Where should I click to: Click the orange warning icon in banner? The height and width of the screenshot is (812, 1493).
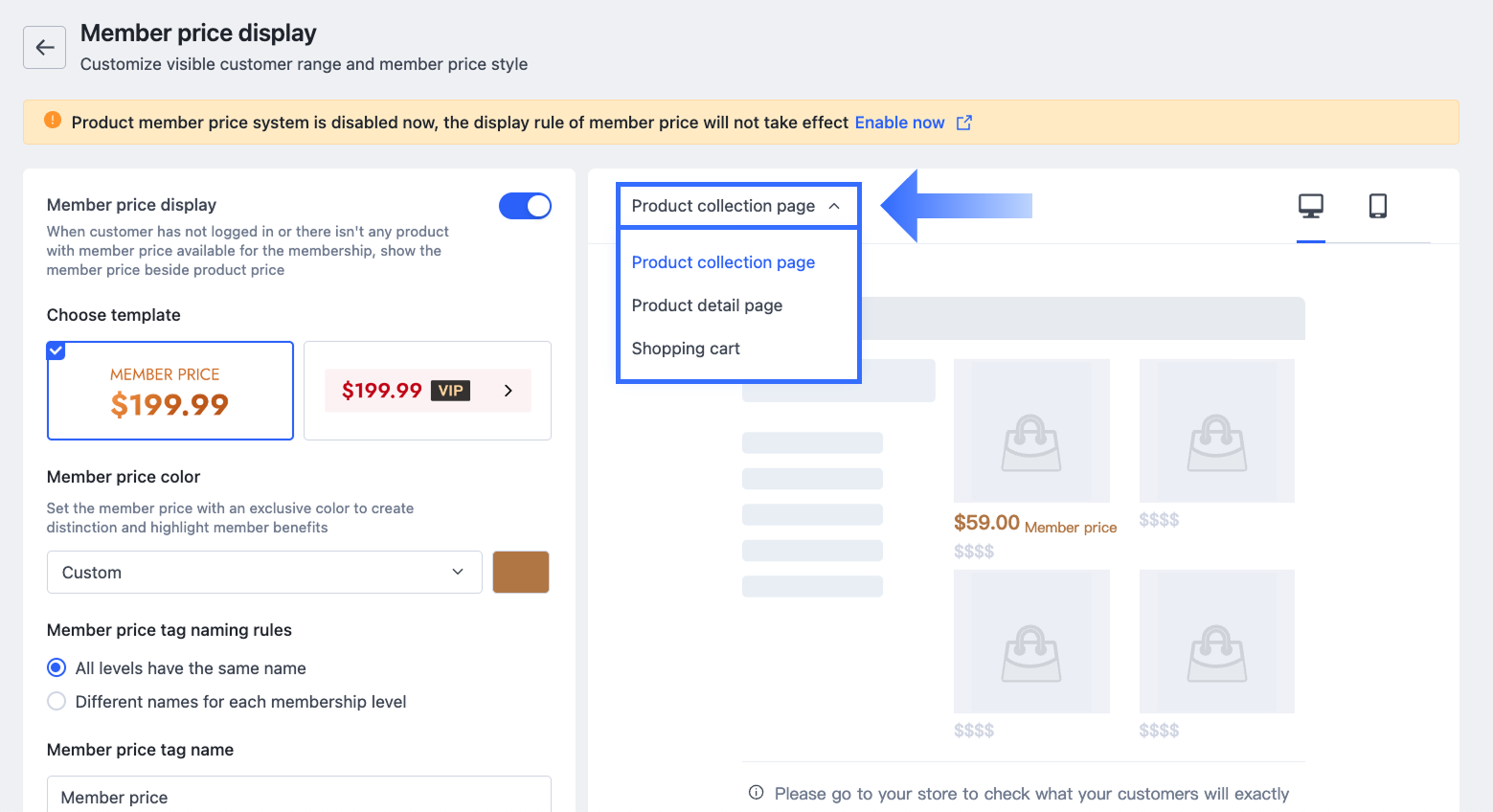point(53,121)
